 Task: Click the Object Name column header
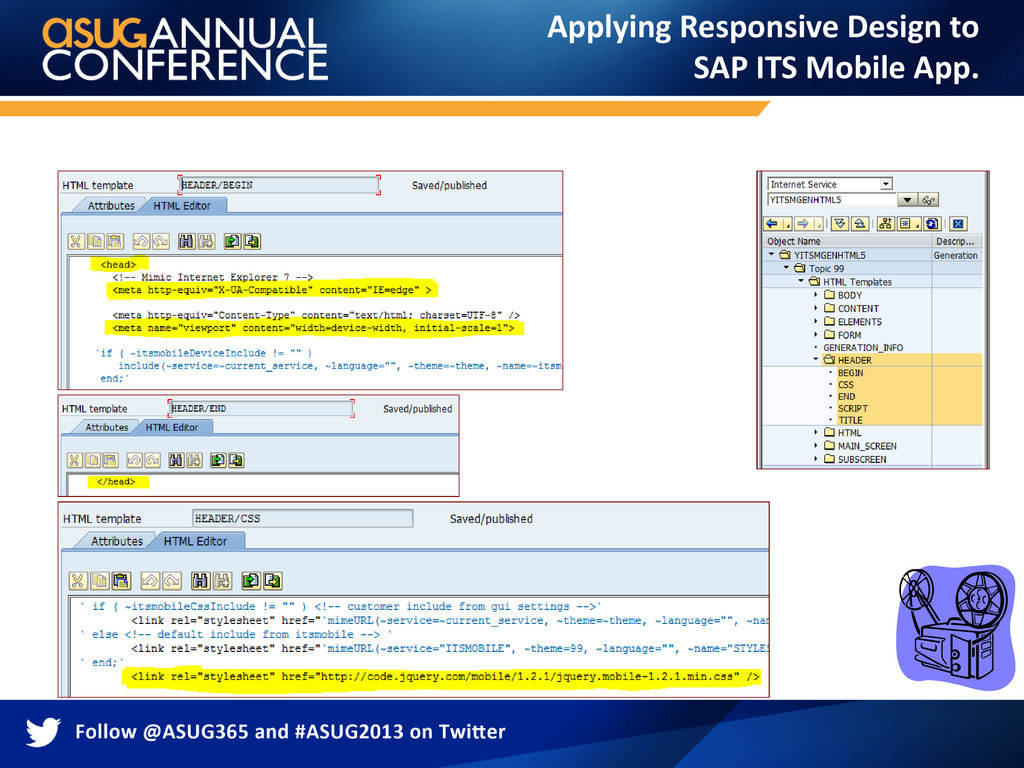pos(847,241)
